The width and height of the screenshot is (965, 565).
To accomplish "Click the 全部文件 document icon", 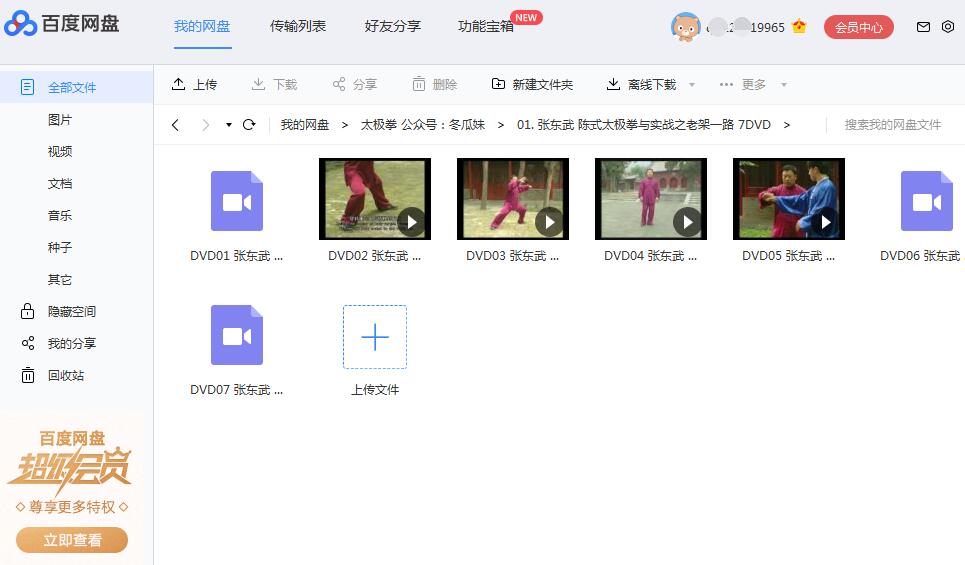I will click(x=28, y=87).
